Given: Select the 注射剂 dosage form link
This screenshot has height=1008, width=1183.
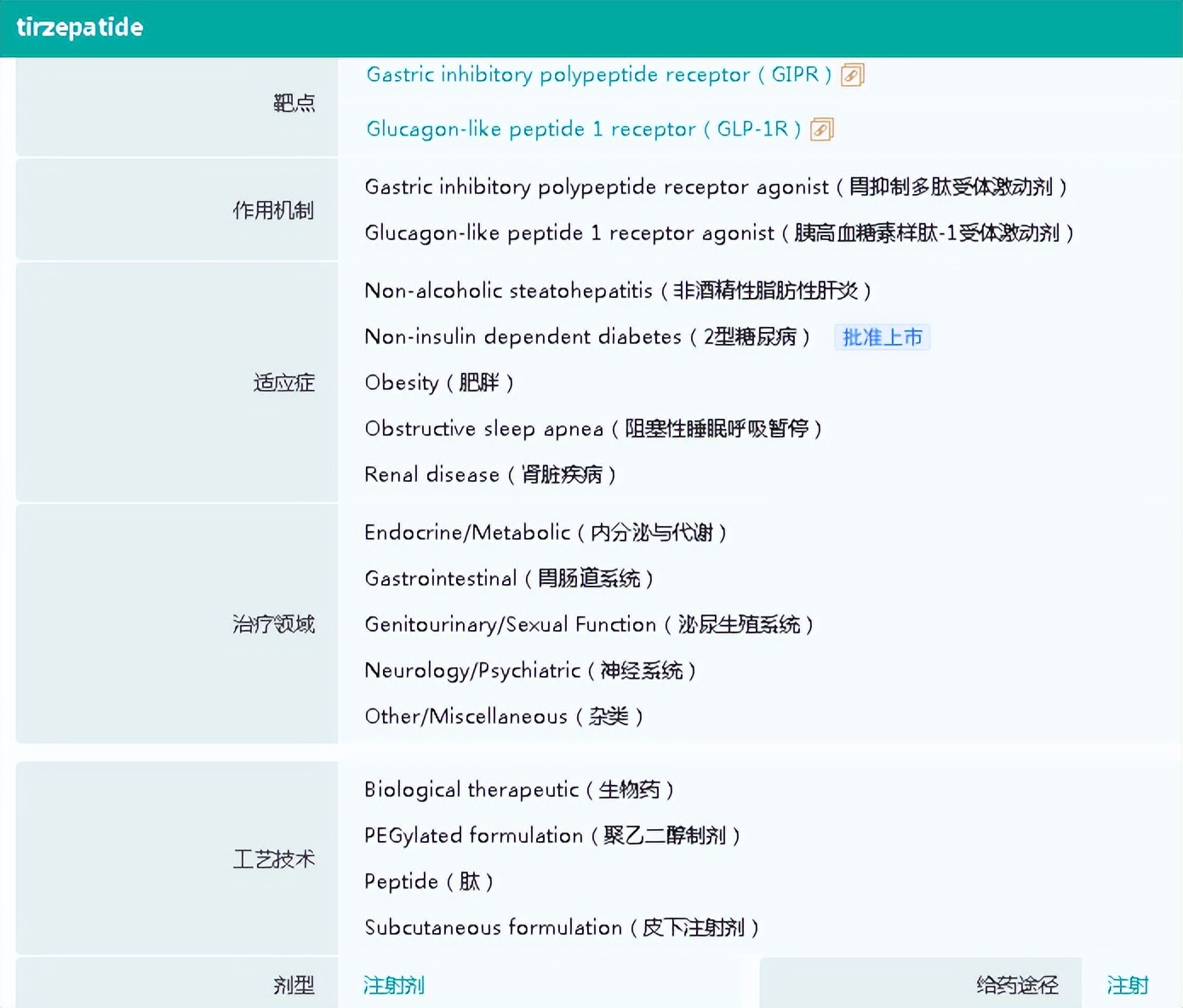Looking at the screenshot, I should (x=394, y=985).
